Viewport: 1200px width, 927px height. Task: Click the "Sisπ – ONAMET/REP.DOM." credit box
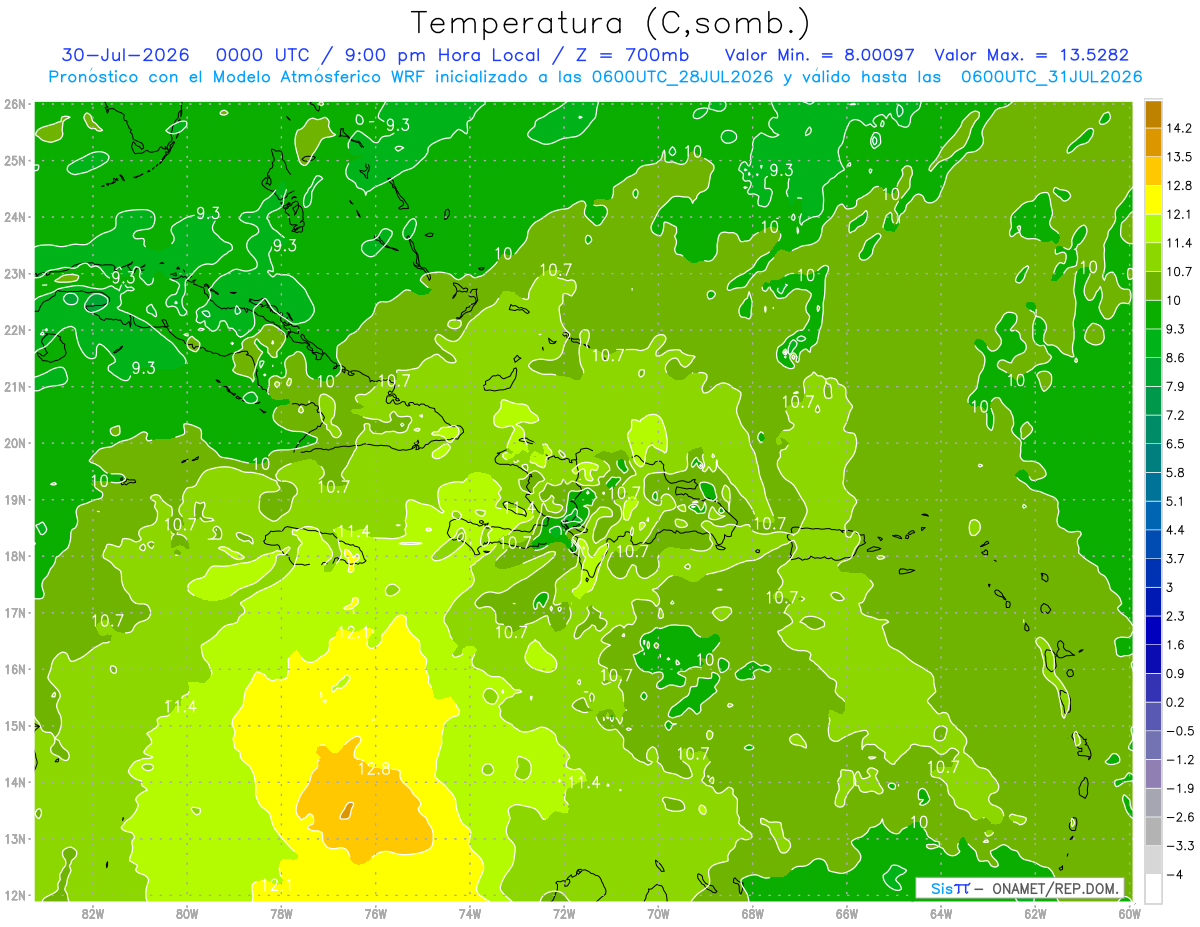coord(1020,888)
